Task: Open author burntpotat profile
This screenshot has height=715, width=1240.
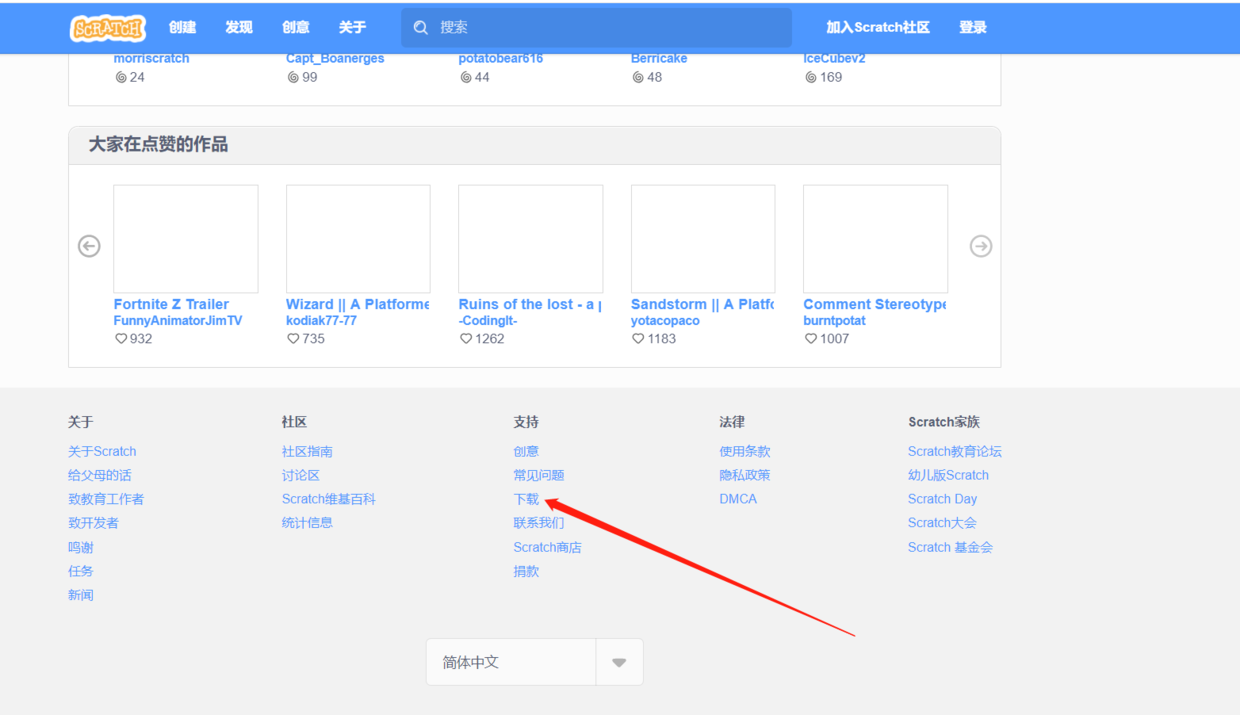Action: pyautogui.click(x=835, y=321)
